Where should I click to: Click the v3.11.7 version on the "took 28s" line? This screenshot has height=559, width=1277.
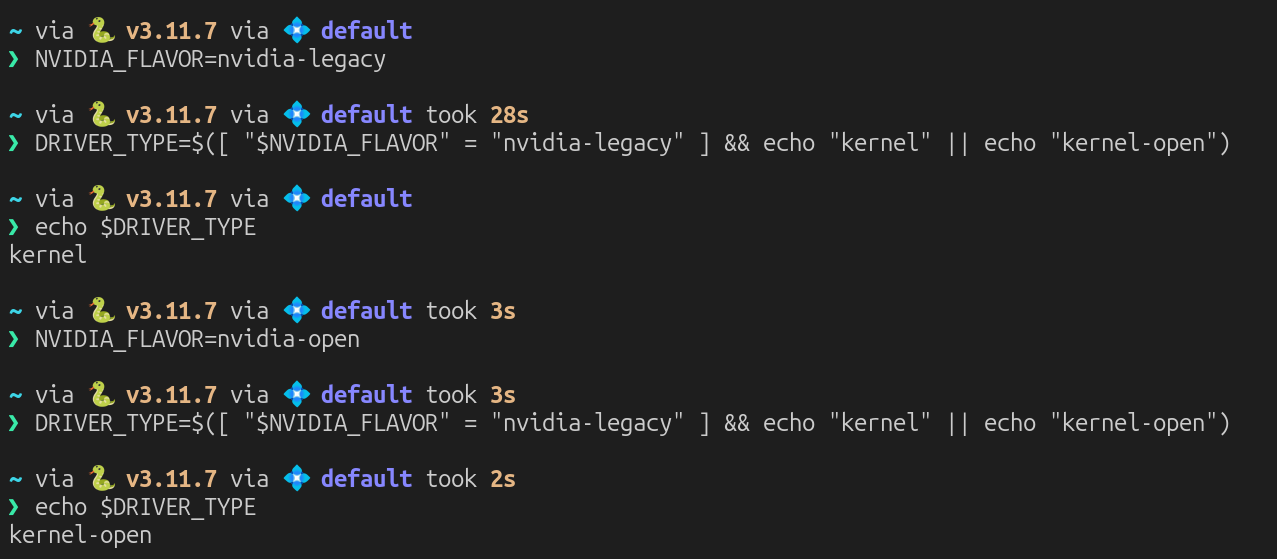(171, 114)
